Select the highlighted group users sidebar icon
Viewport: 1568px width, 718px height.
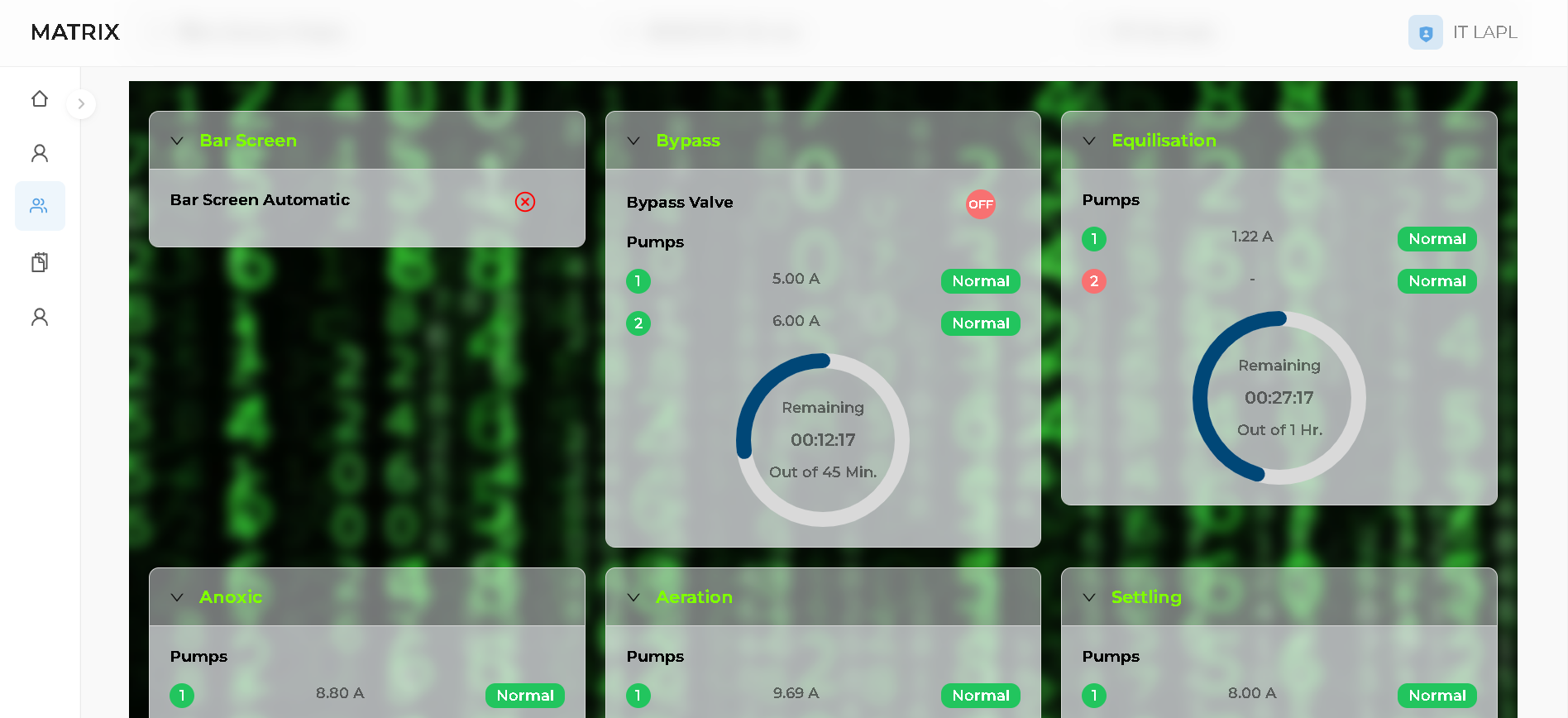click(x=40, y=206)
